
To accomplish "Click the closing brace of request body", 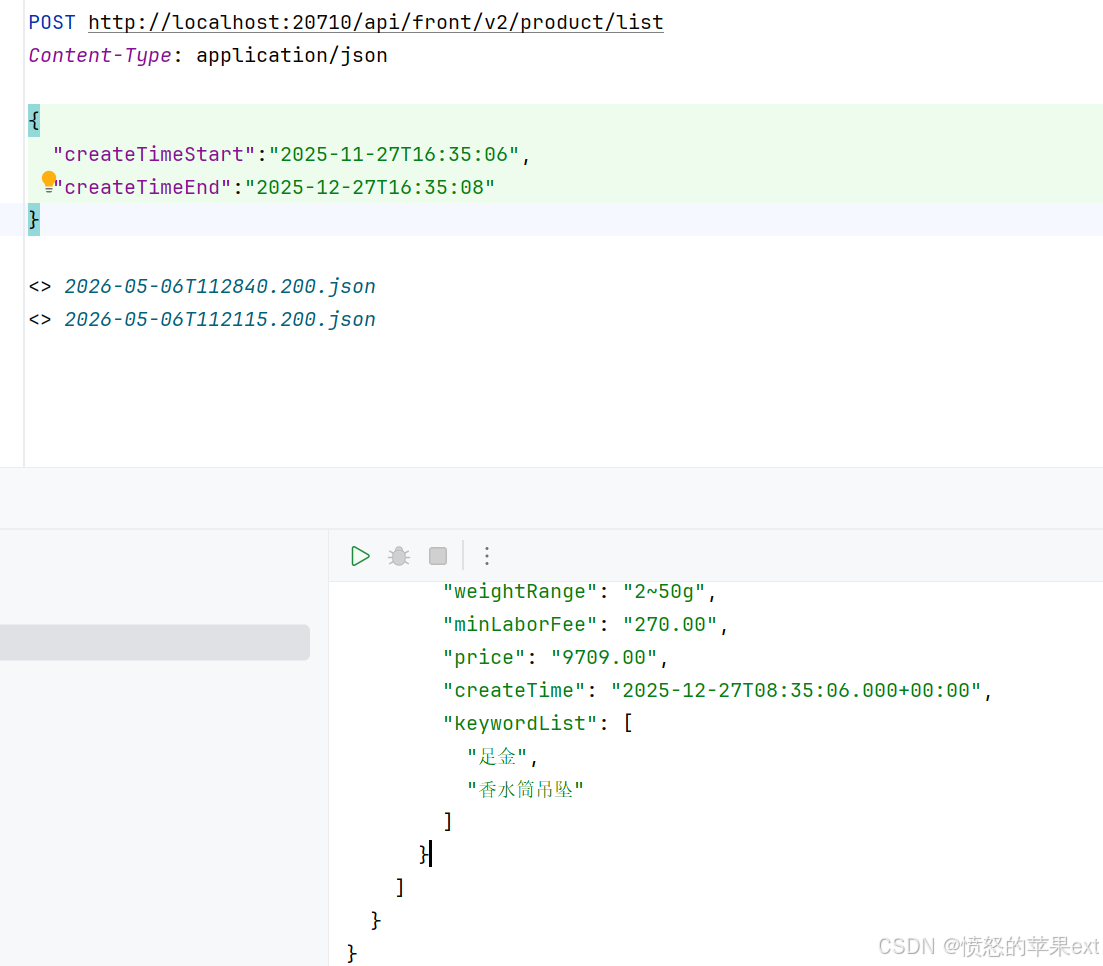I will pyautogui.click(x=34, y=220).
